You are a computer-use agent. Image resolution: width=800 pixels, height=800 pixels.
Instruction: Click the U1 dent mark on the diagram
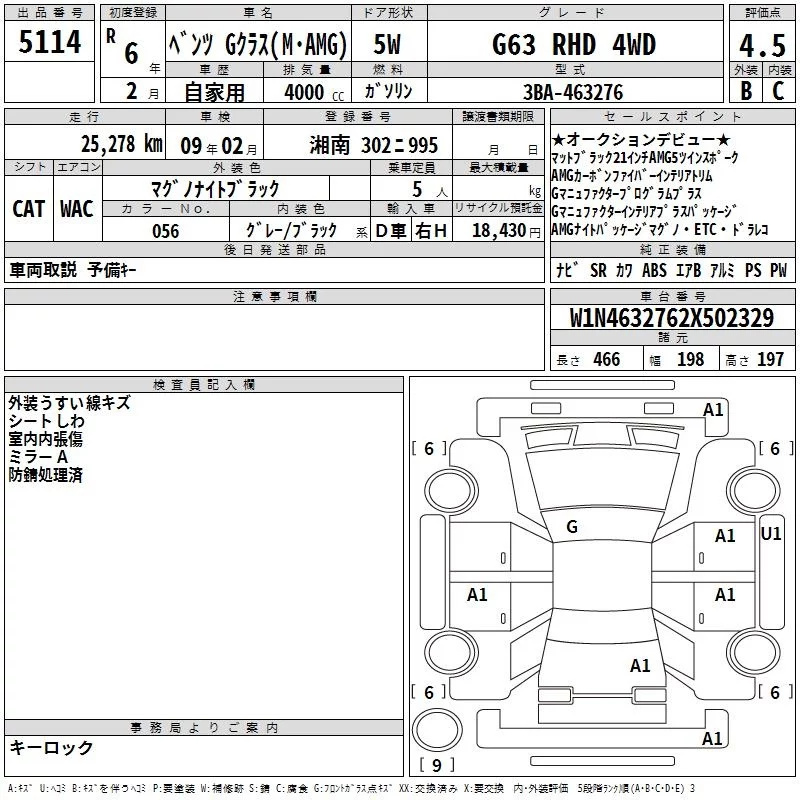pyautogui.click(x=771, y=534)
